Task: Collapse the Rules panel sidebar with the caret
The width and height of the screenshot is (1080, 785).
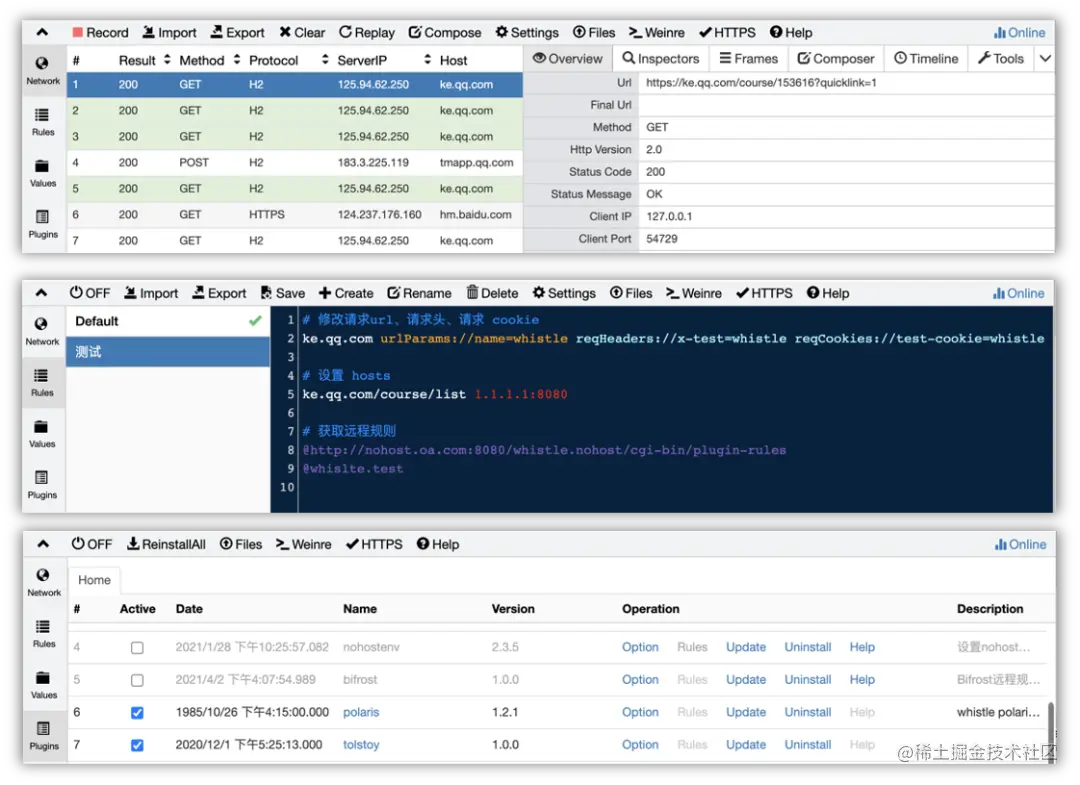Action: (41, 293)
